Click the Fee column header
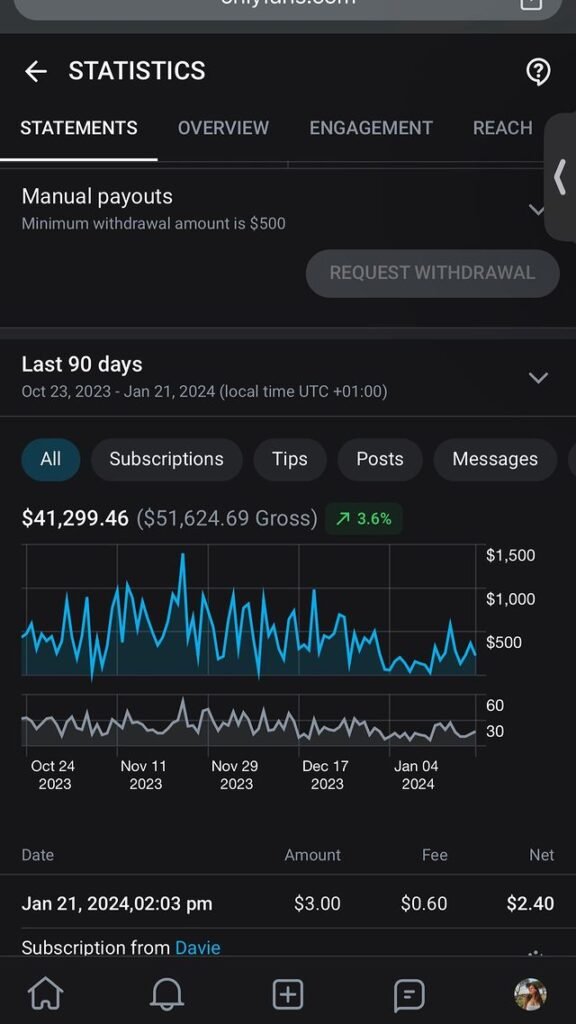The width and height of the screenshot is (576, 1024). pyautogui.click(x=435, y=855)
